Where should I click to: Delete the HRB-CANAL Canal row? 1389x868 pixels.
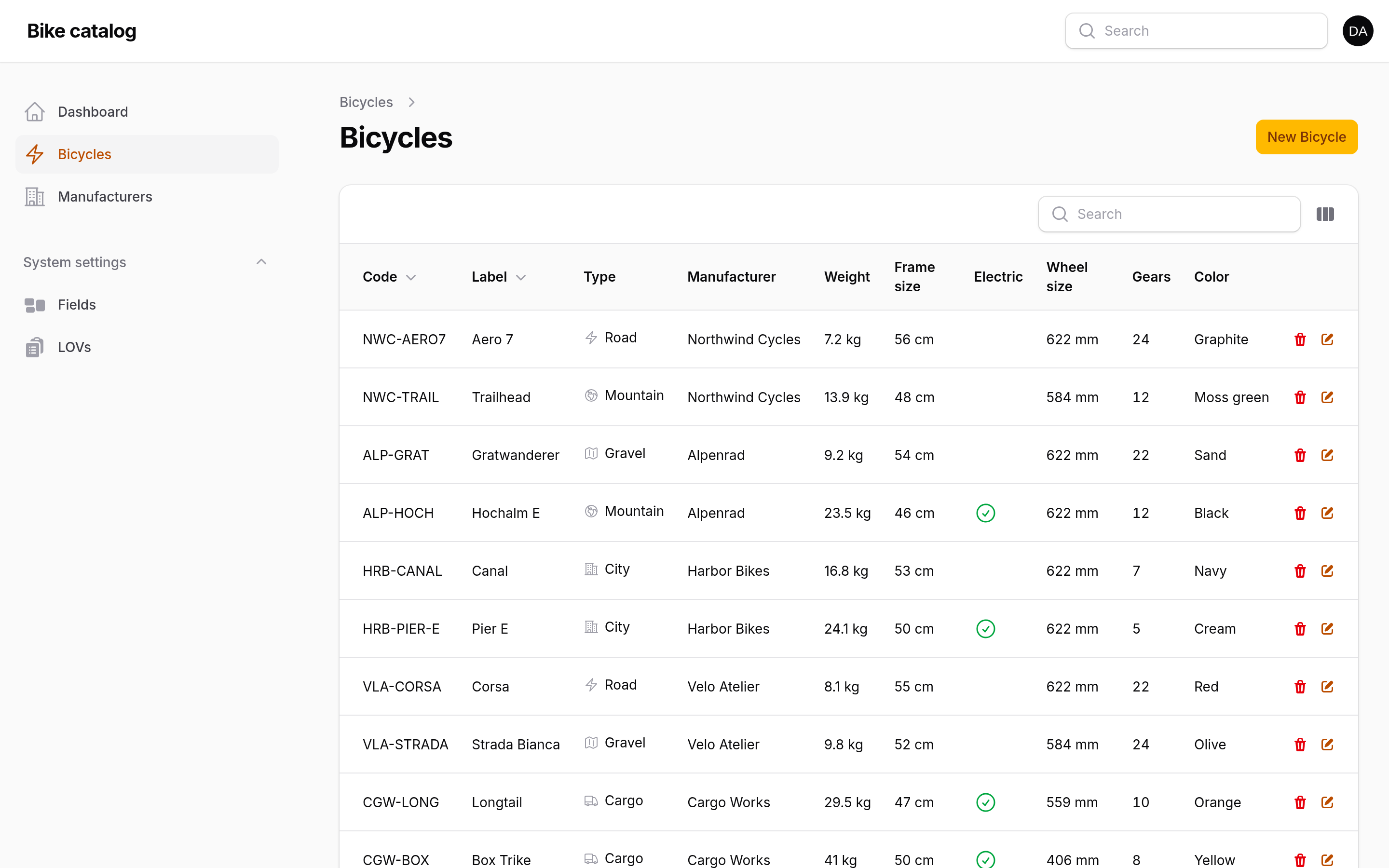1300,571
